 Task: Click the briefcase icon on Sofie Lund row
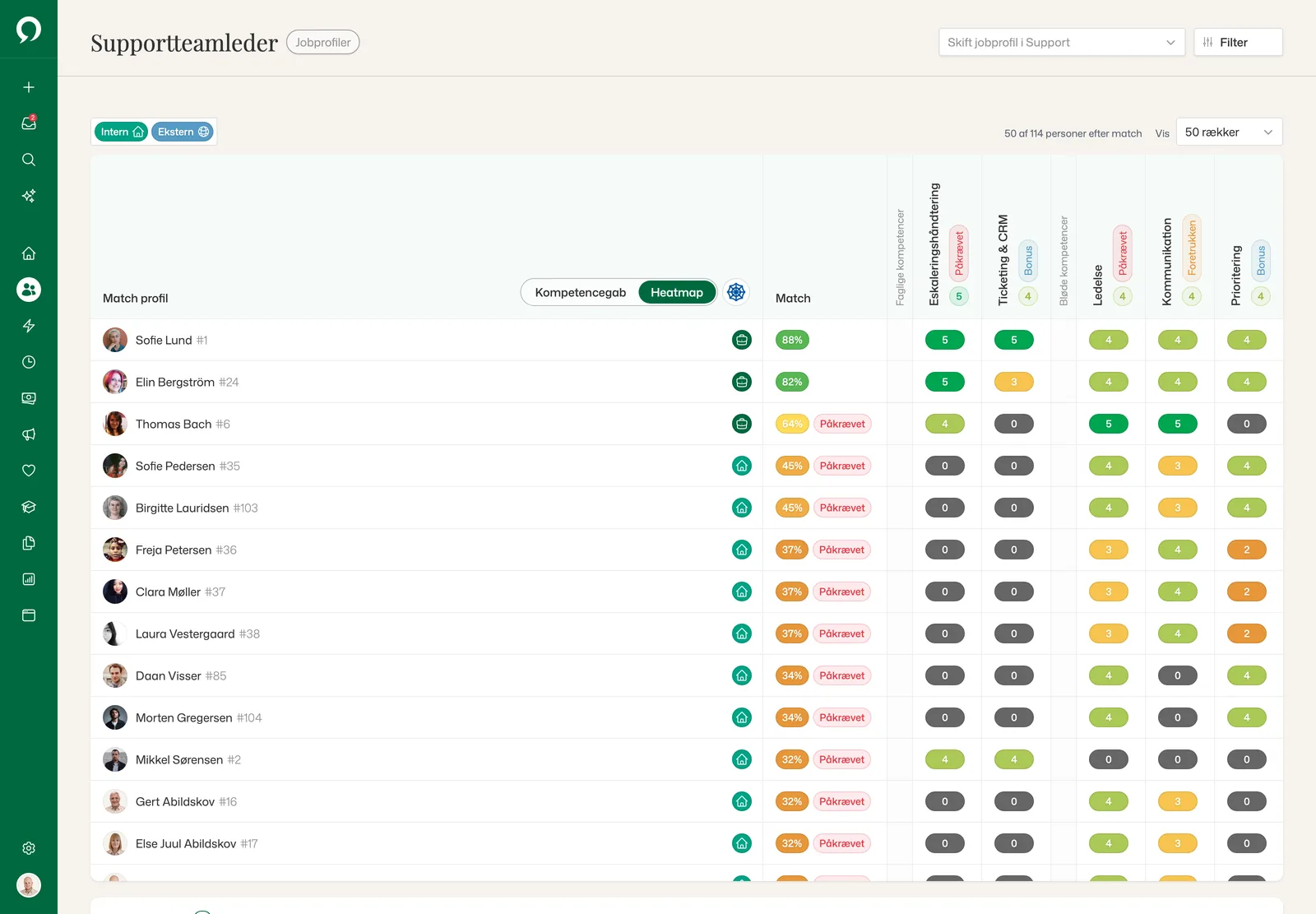742,340
